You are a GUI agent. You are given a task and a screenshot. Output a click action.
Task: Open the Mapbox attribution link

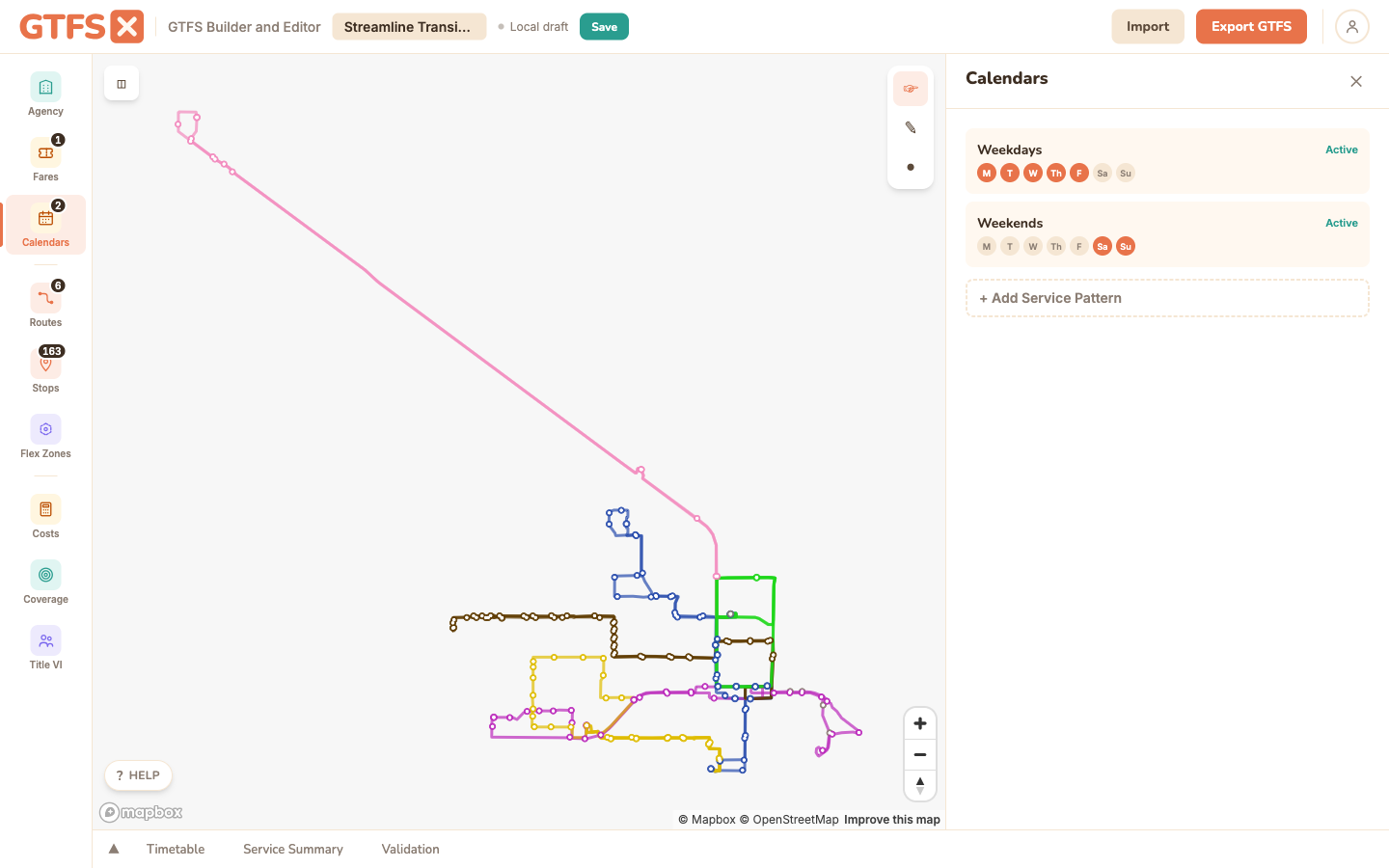(707, 820)
